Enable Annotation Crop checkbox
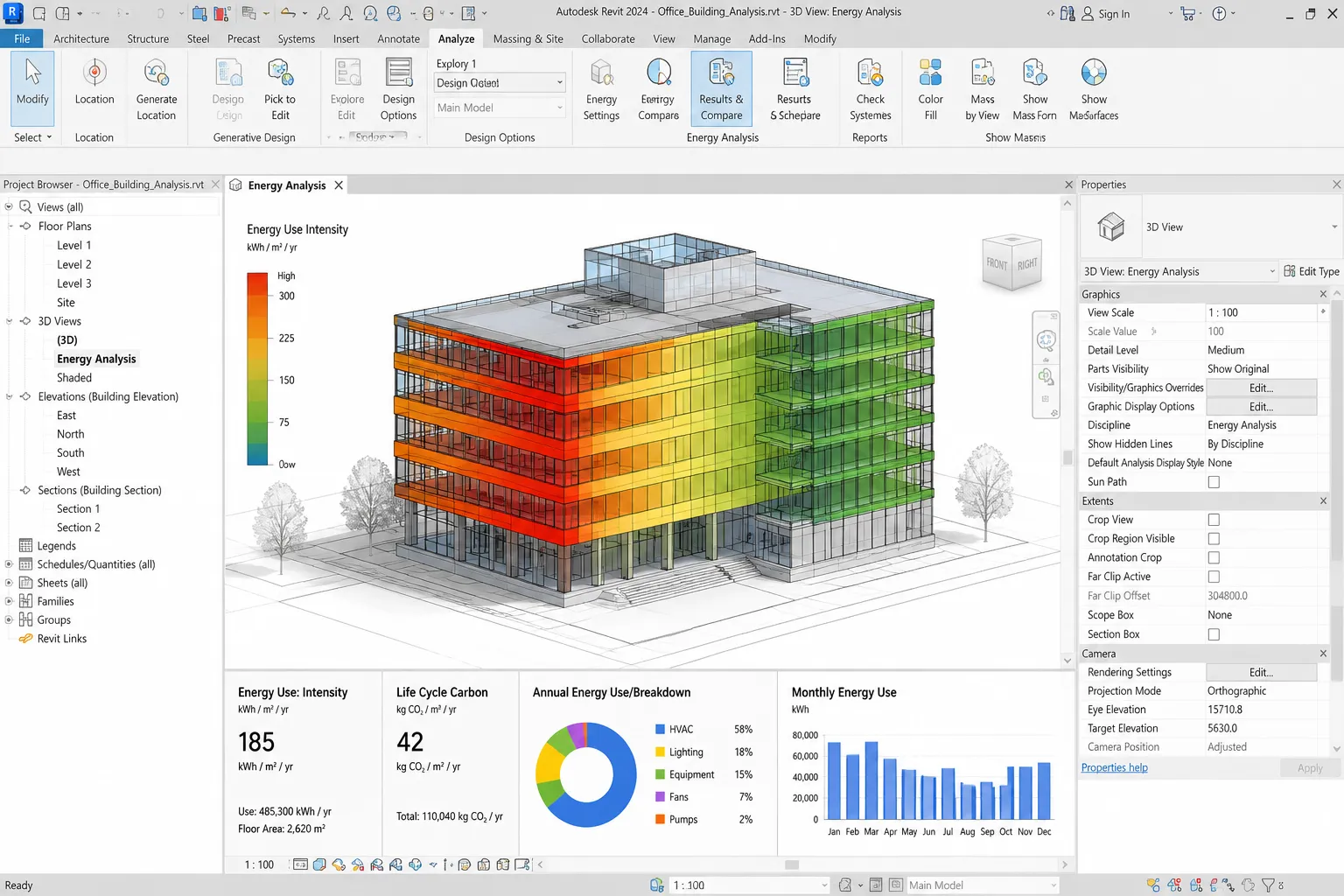This screenshot has width=1344, height=896. click(1214, 558)
